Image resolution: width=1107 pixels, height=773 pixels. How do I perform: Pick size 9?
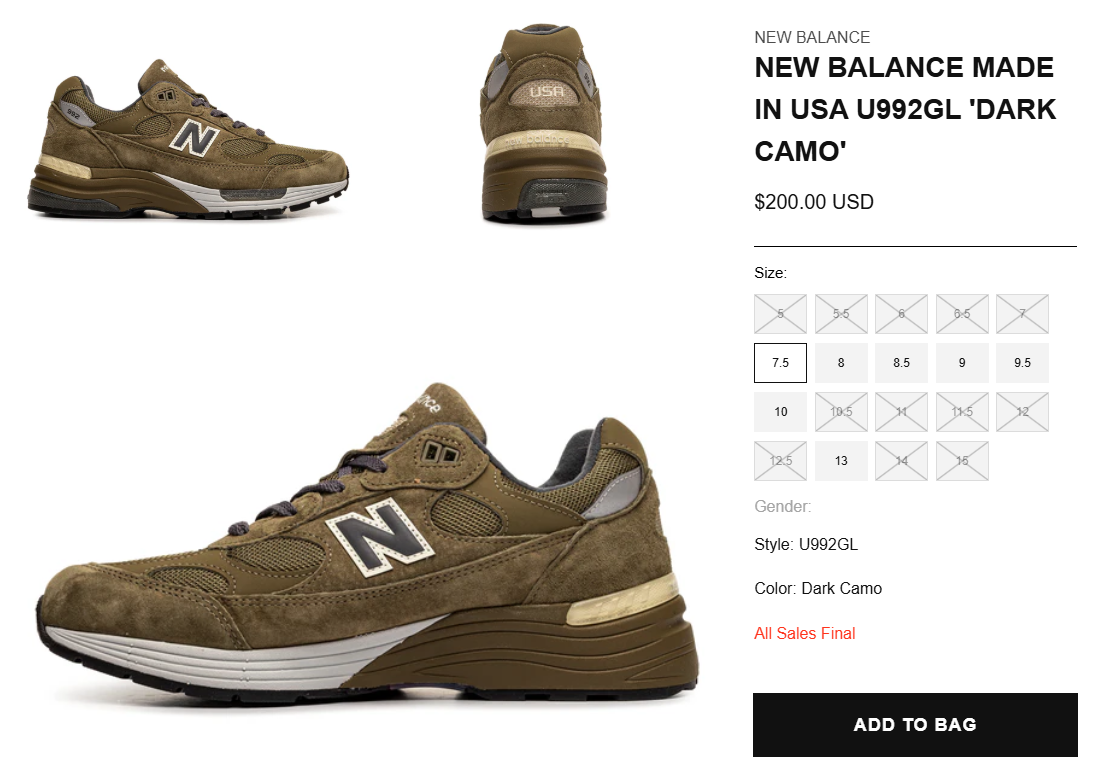click(x=962, y=363)
